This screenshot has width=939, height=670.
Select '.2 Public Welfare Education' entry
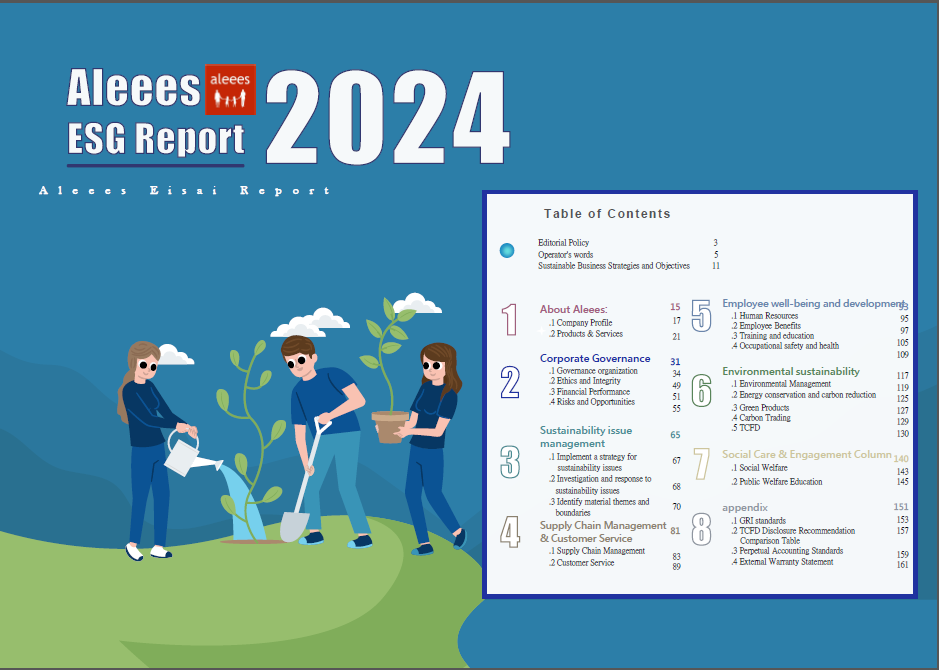[777, 481]
